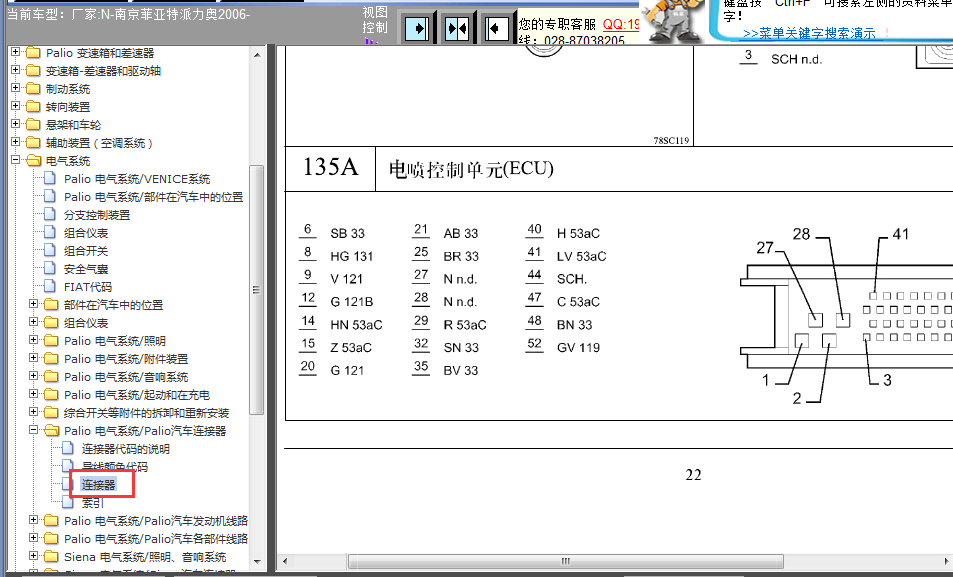Click the QQ customer service link
Image resolution: width=953 pixels, height=577 pixels.
coord(621,24)
